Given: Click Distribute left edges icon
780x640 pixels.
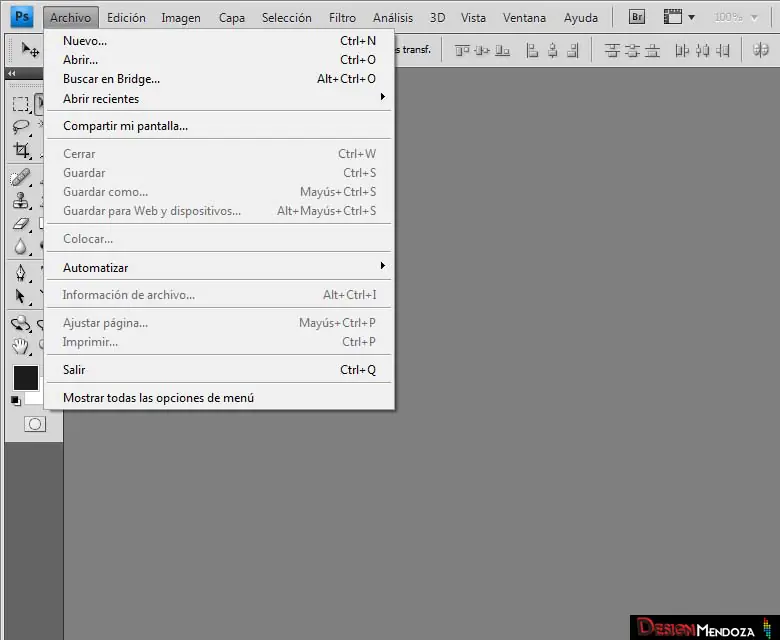Looking at the screenshot, I should 682,50.
